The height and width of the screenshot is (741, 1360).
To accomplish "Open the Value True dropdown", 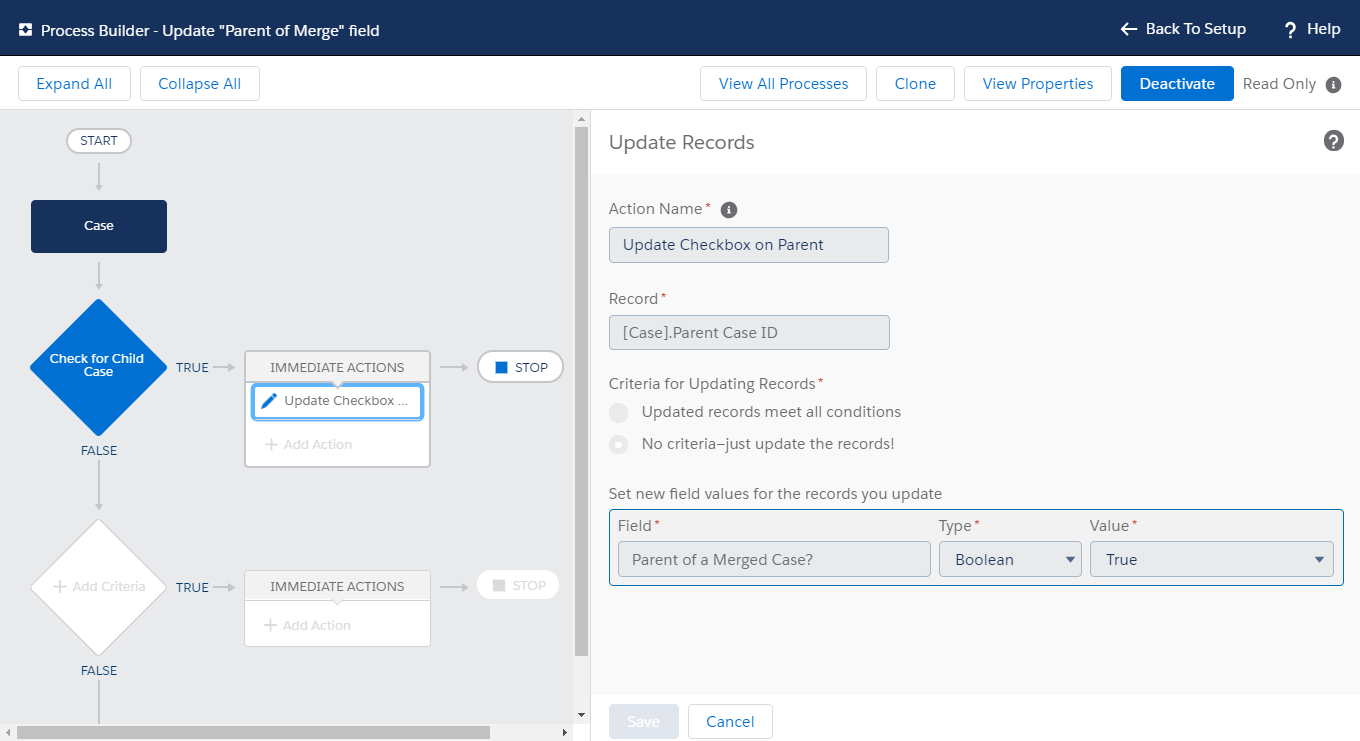I will [1211, 560].
